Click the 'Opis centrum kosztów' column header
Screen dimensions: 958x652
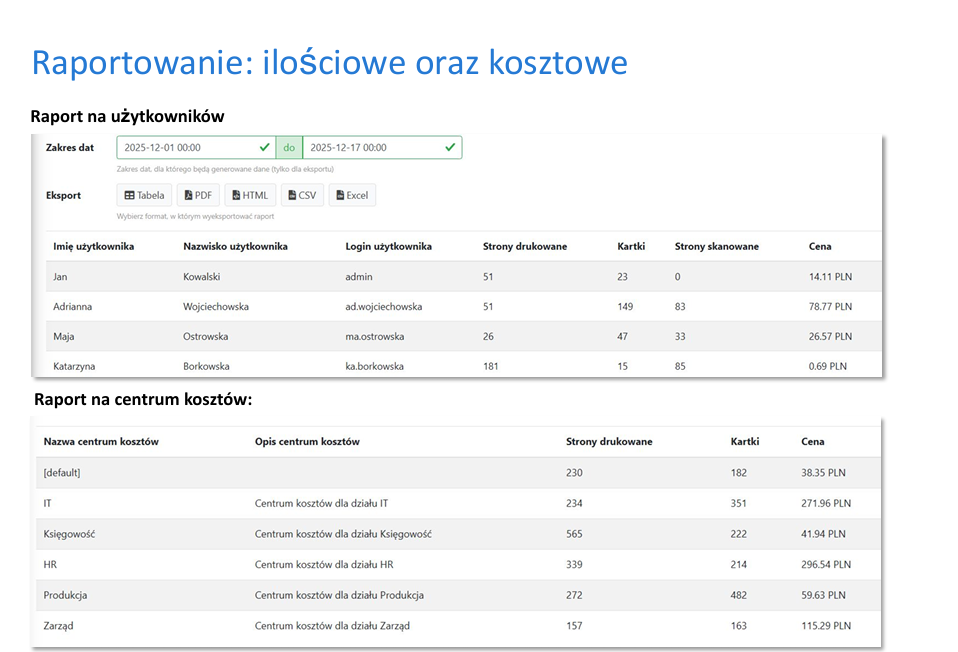point(307,442)
